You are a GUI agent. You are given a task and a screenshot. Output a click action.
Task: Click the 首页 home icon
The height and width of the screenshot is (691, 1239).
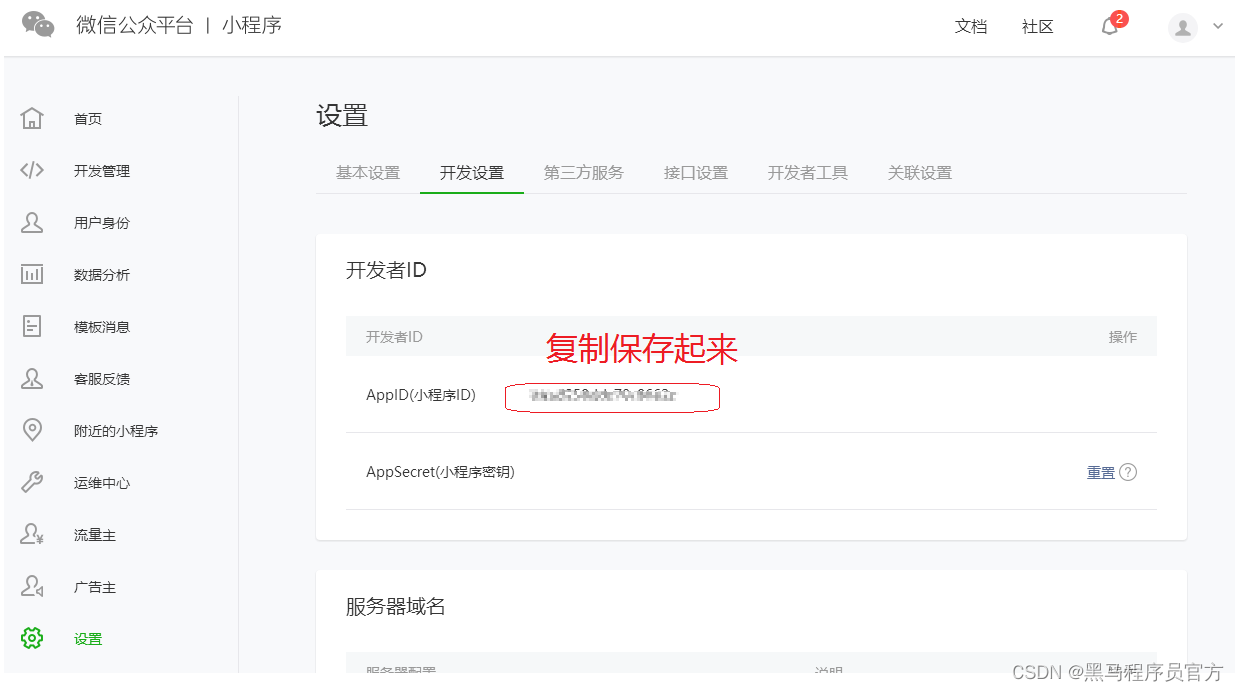click(x=32, y=118)
